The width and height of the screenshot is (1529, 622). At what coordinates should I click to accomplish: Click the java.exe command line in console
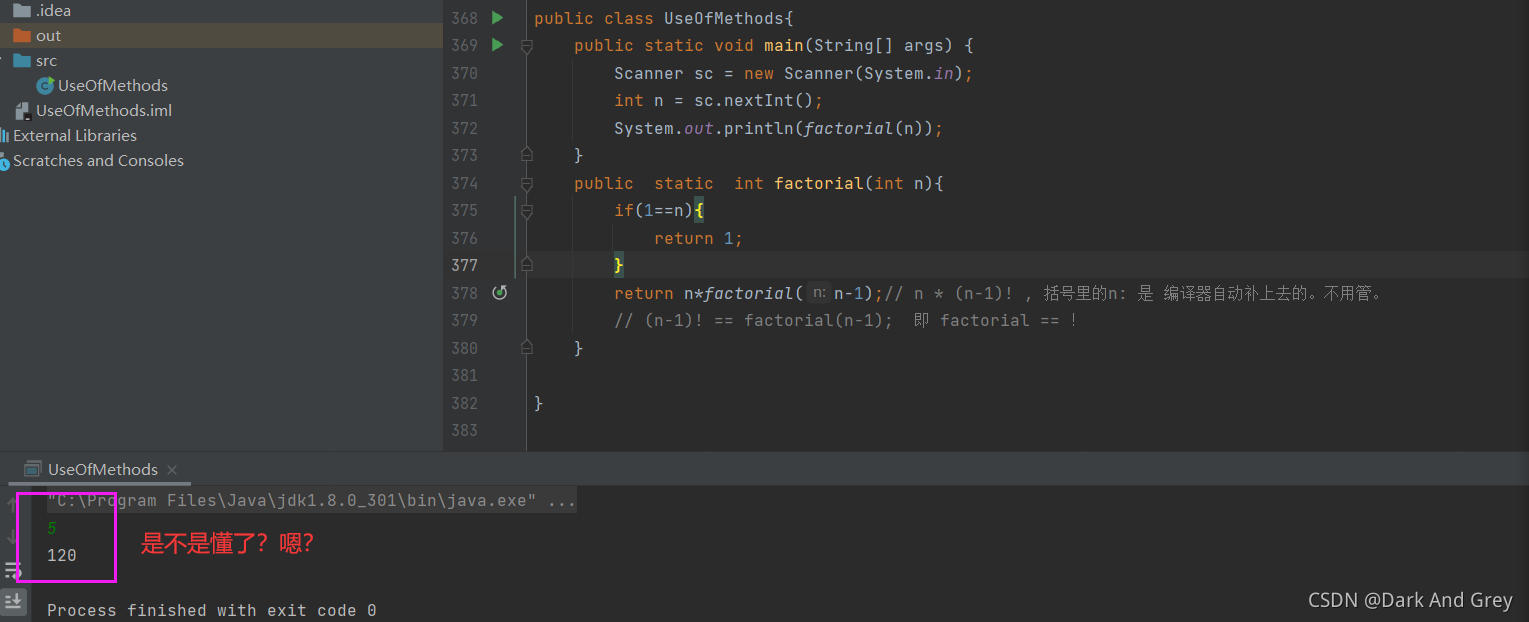(x=311, y=501)
